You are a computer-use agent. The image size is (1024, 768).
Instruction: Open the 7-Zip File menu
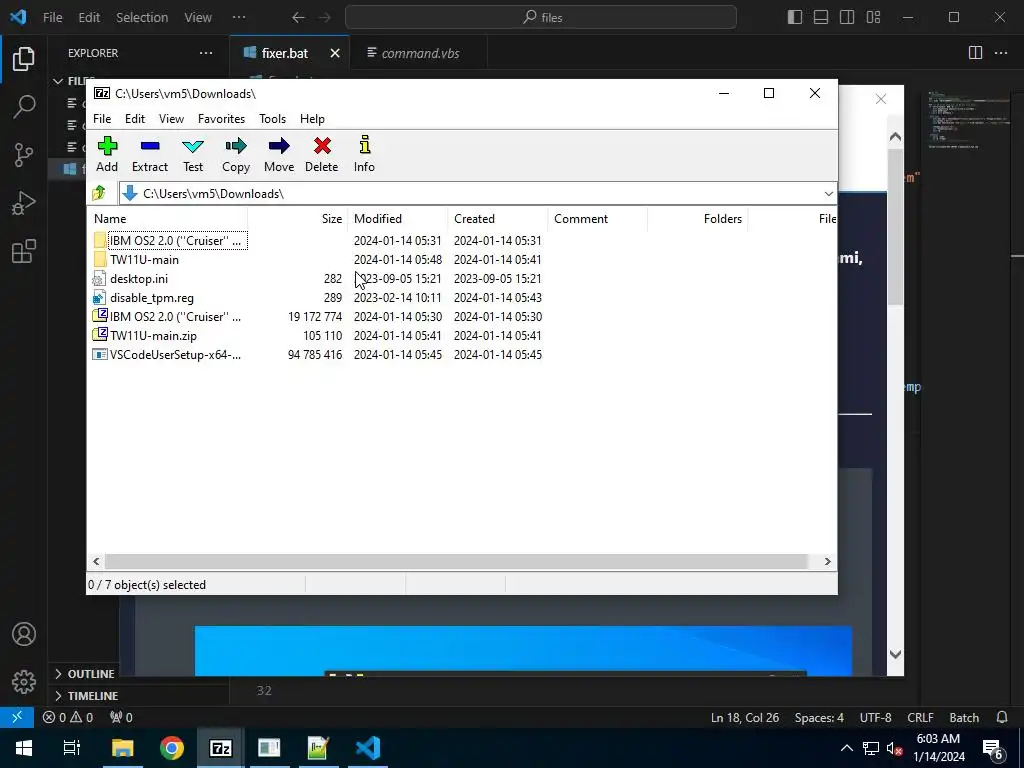click(102, 119)
